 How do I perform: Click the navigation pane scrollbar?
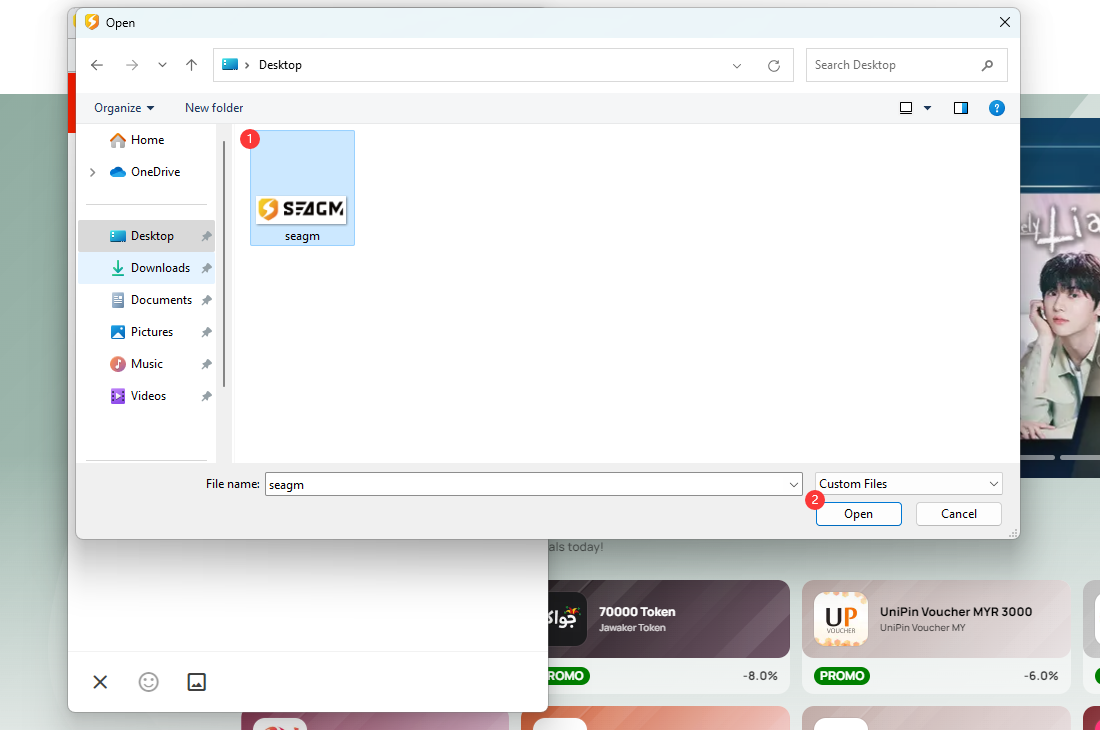pyautogui.click(x=224, y=263)
